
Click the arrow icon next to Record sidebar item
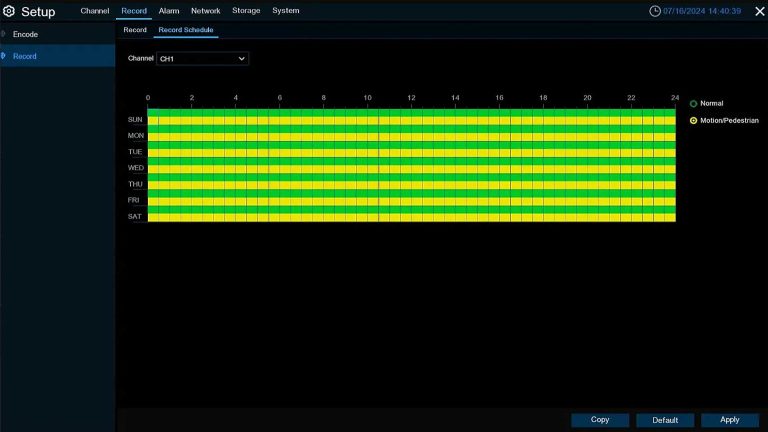[4, 56]
